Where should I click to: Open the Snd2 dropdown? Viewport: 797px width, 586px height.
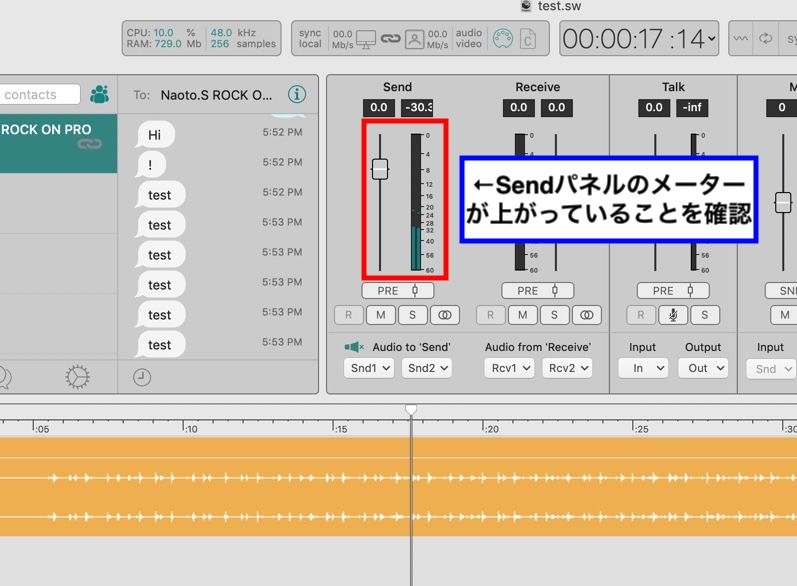pyautogui.click(x=427, y=368)
